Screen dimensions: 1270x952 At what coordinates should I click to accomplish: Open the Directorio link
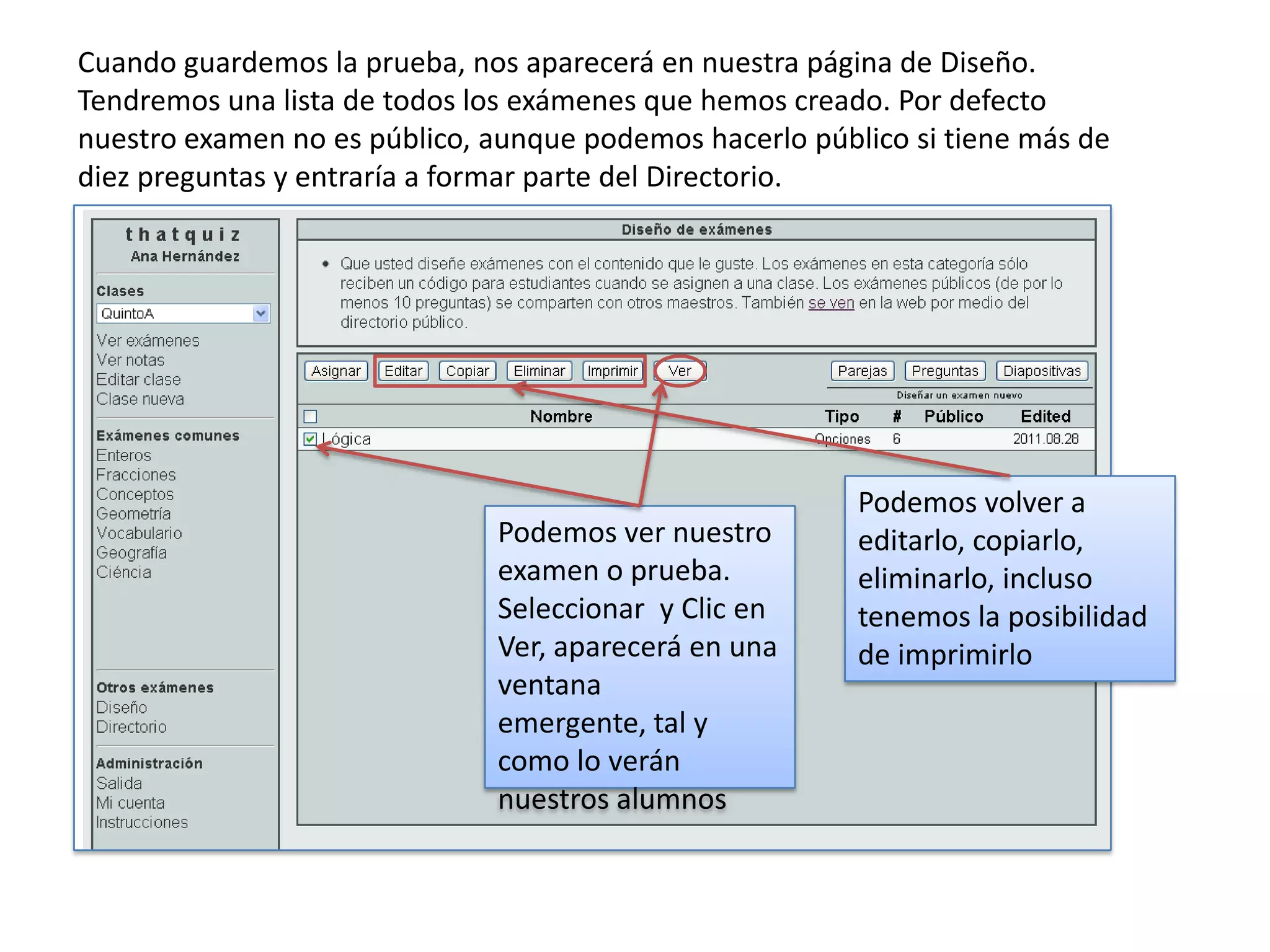[x=131, y=727]
